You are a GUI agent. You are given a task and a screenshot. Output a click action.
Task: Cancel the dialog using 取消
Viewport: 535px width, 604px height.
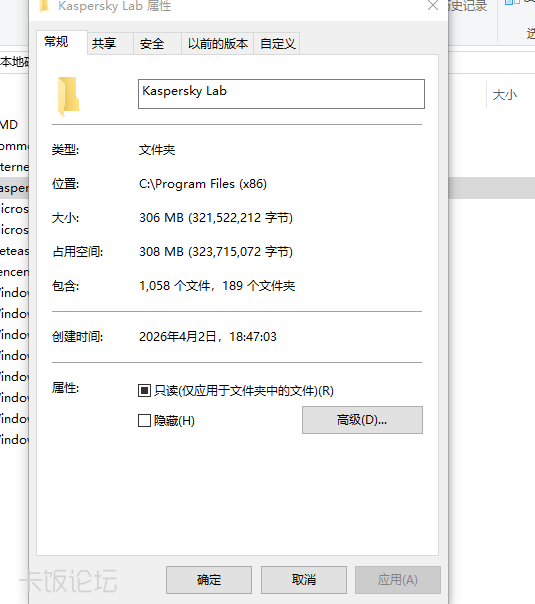coord(304,580)
